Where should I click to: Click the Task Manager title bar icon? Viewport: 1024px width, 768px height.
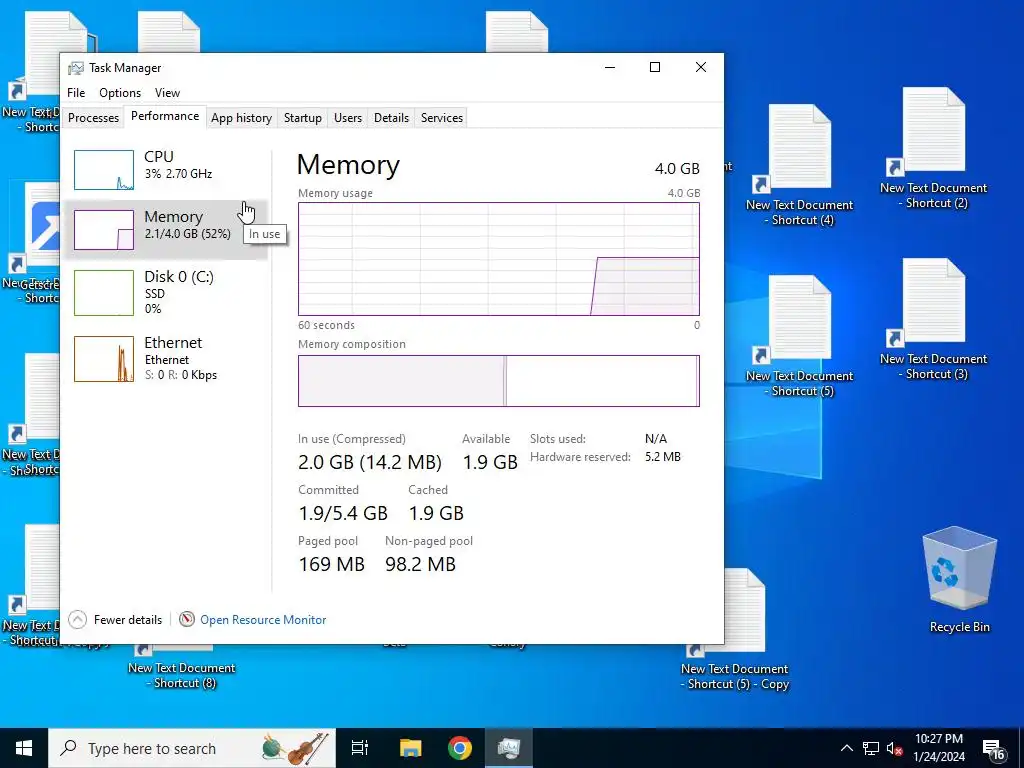pyautogui.click(x=76, y=68)
